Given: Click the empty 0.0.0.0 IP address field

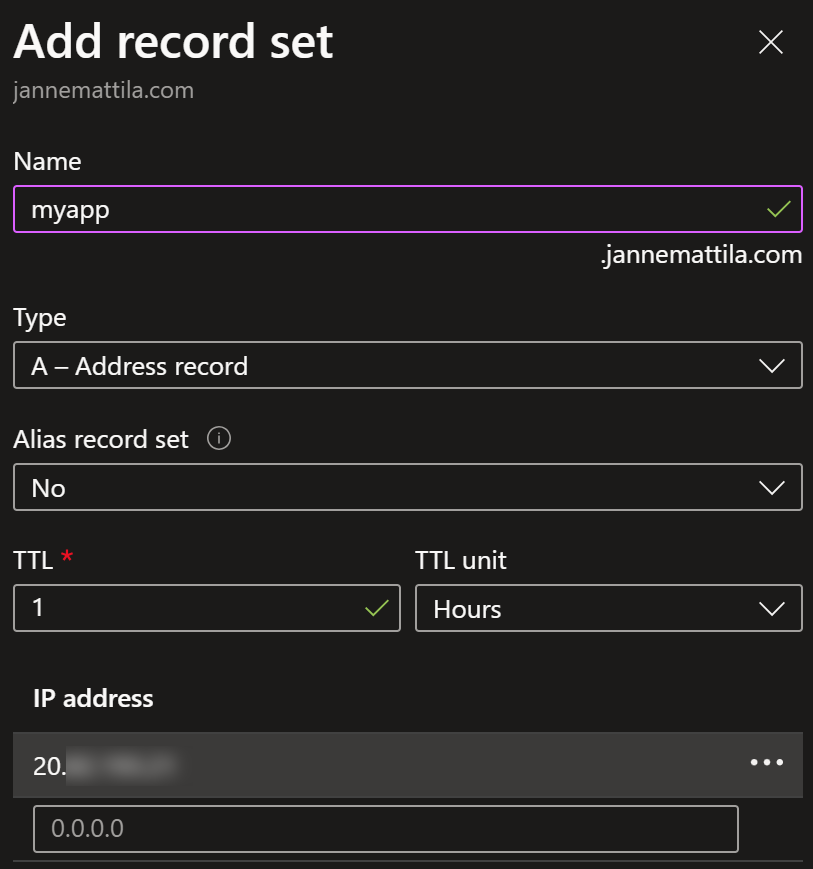Looking at the screenshot, I should [386, 829].
